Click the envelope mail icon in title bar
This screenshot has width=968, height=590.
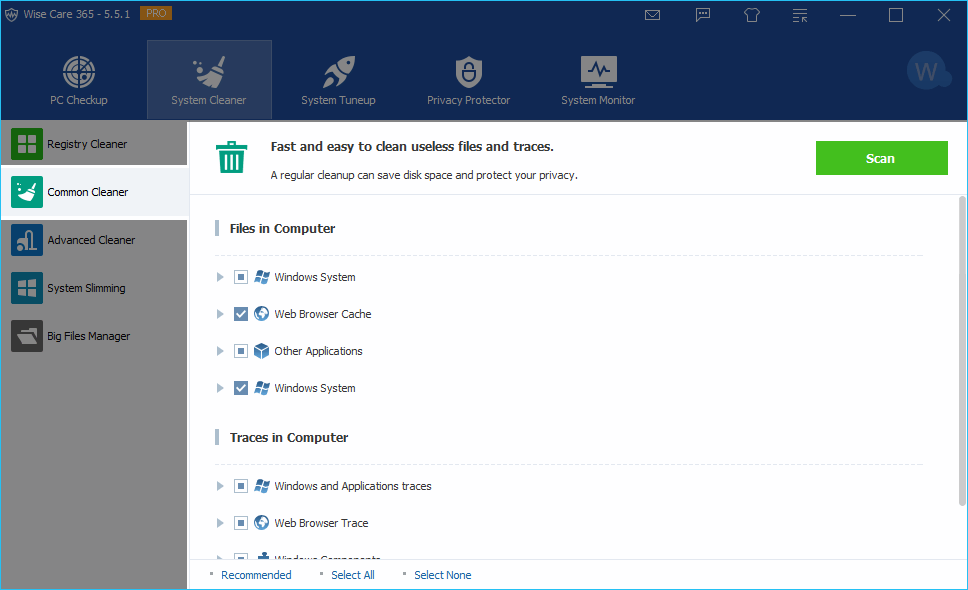click(x=653, y=15)
